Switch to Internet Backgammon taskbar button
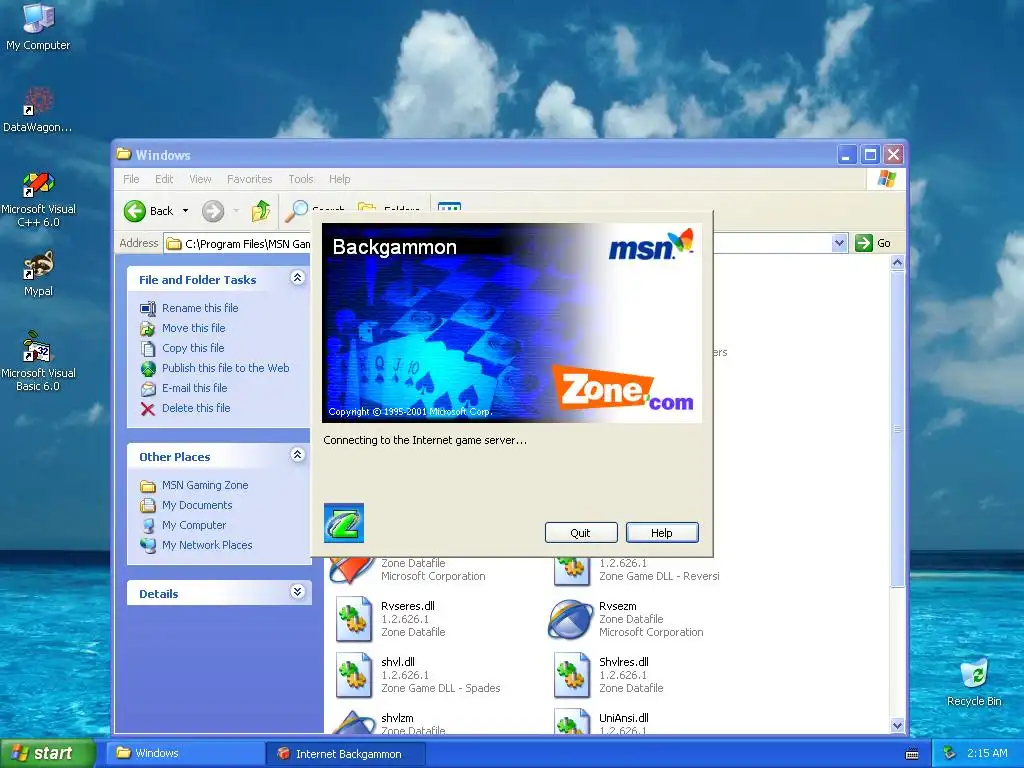Image resolution: width=1024 pixels, height=768 pixels. pos(347,754)
